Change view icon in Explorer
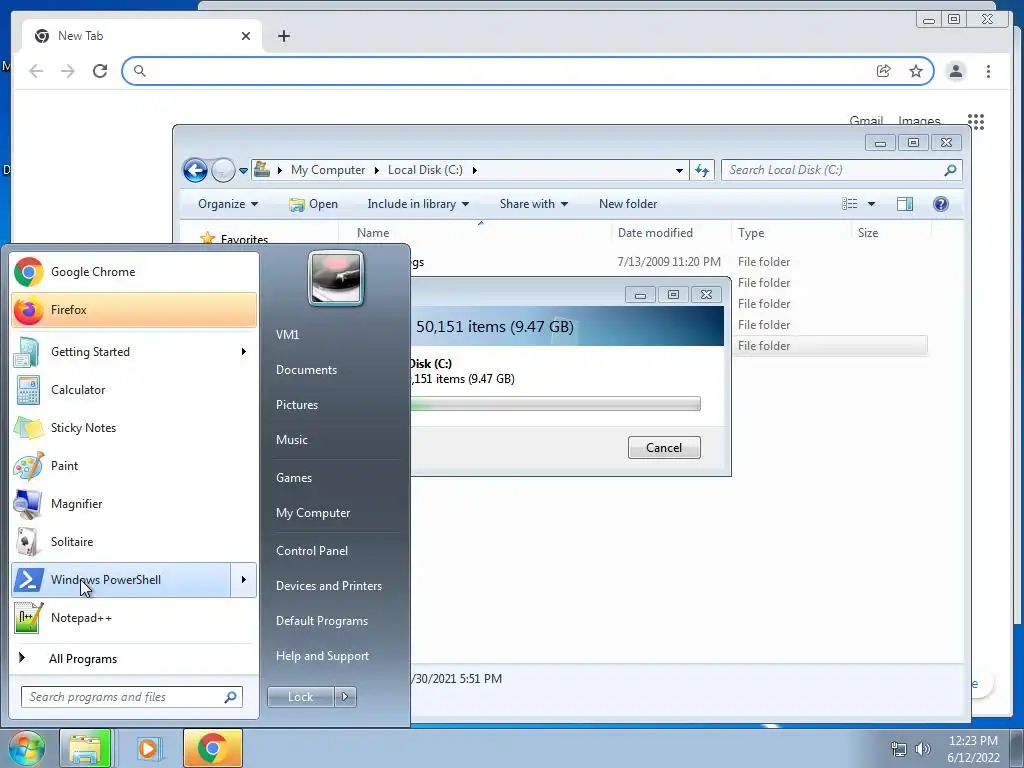 pyautogui.click(x=850, y=204)
